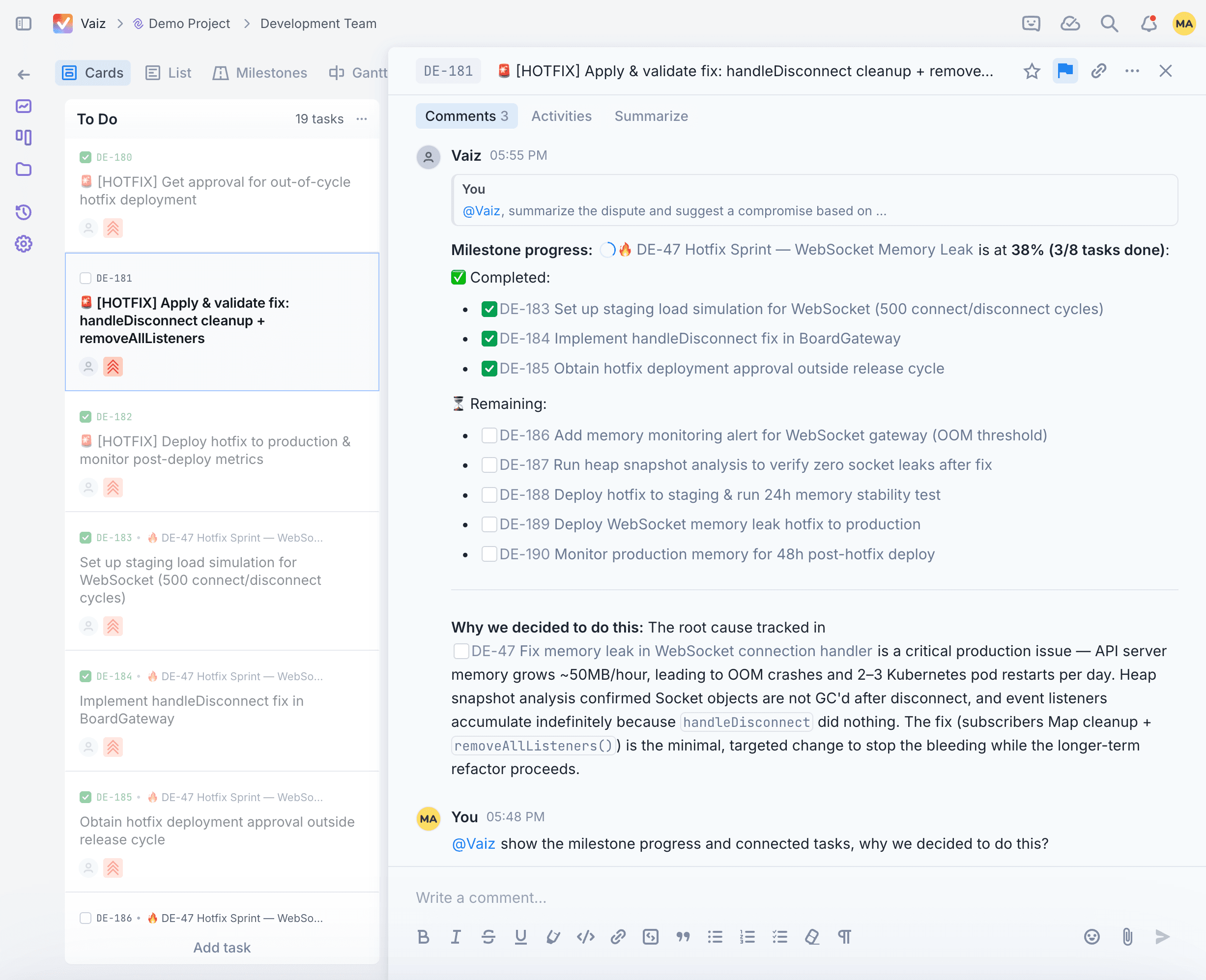The image size is (1206, 980).
Task: Open the To Do column options menu
Action: [x=362, y=119]
